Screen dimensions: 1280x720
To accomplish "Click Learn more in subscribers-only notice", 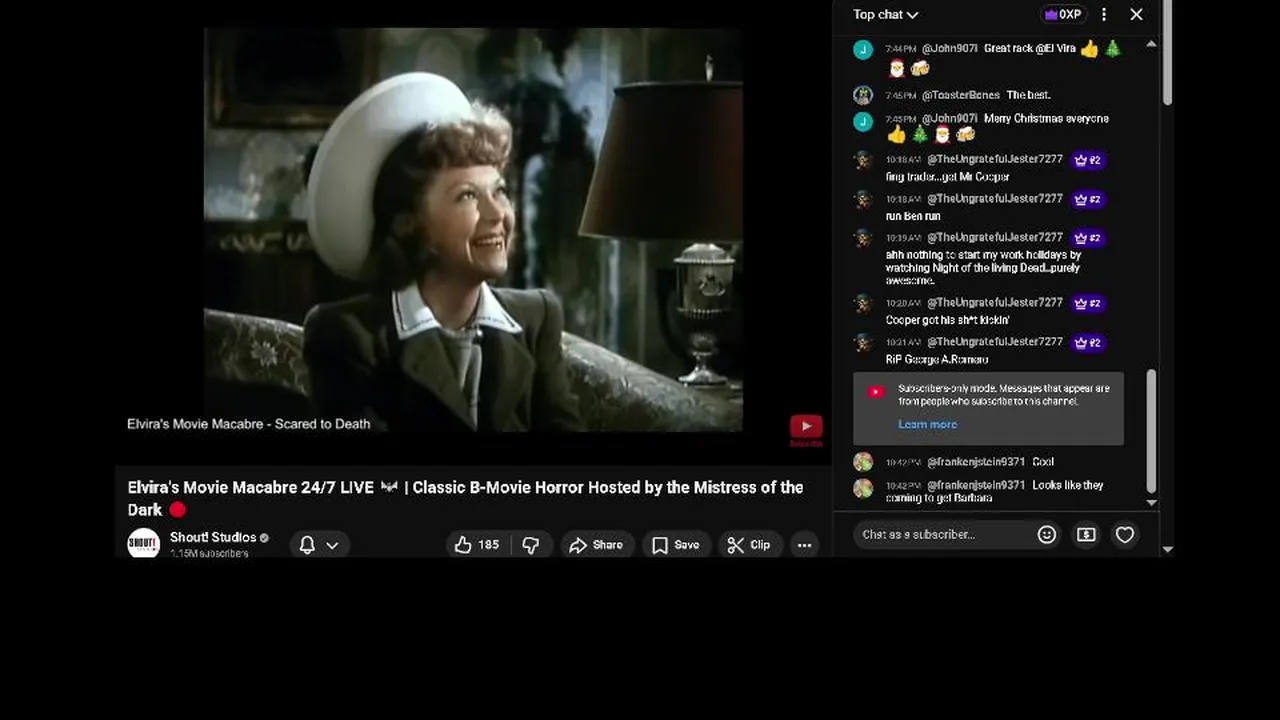I will 927,424.
